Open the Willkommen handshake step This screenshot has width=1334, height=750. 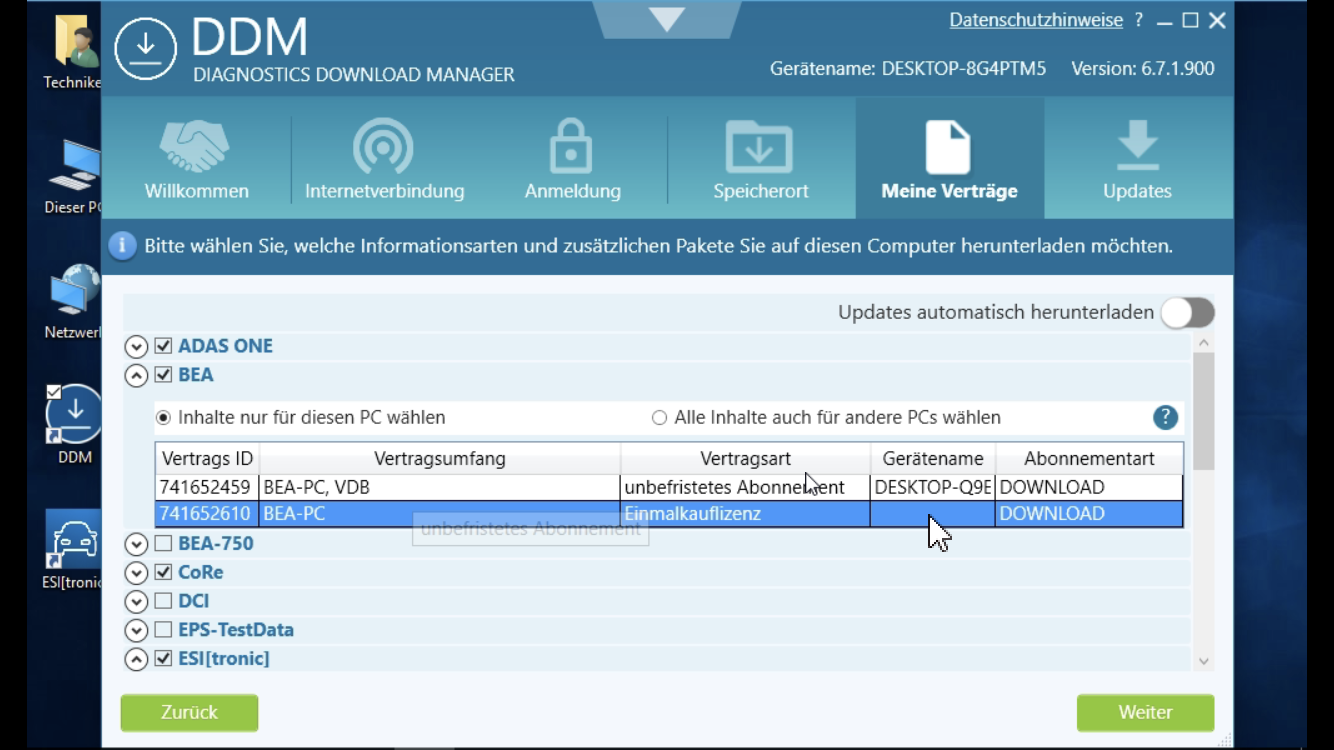(196, 159)
